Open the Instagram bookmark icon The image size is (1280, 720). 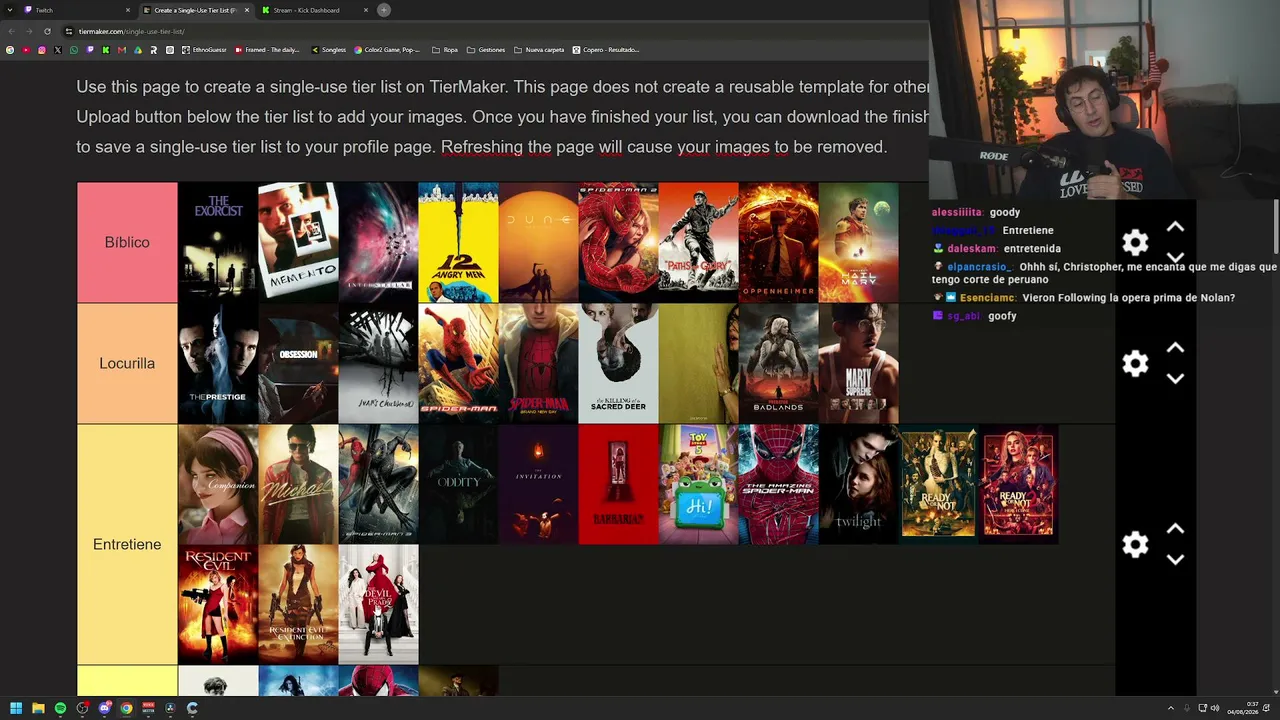click(42, 50)
